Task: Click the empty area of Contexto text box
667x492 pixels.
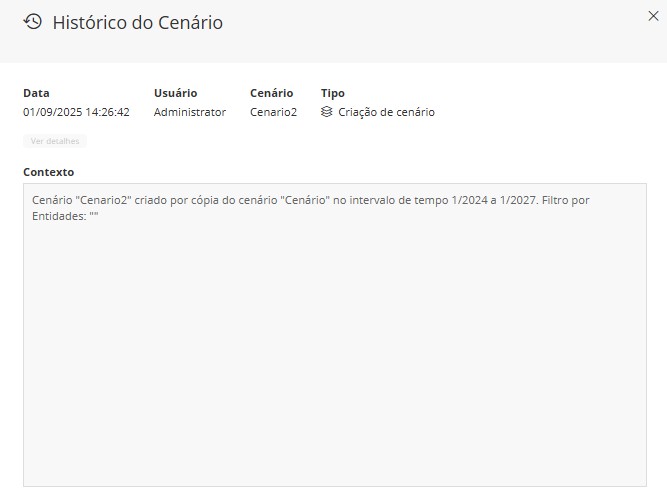Action: click(334, 350)
